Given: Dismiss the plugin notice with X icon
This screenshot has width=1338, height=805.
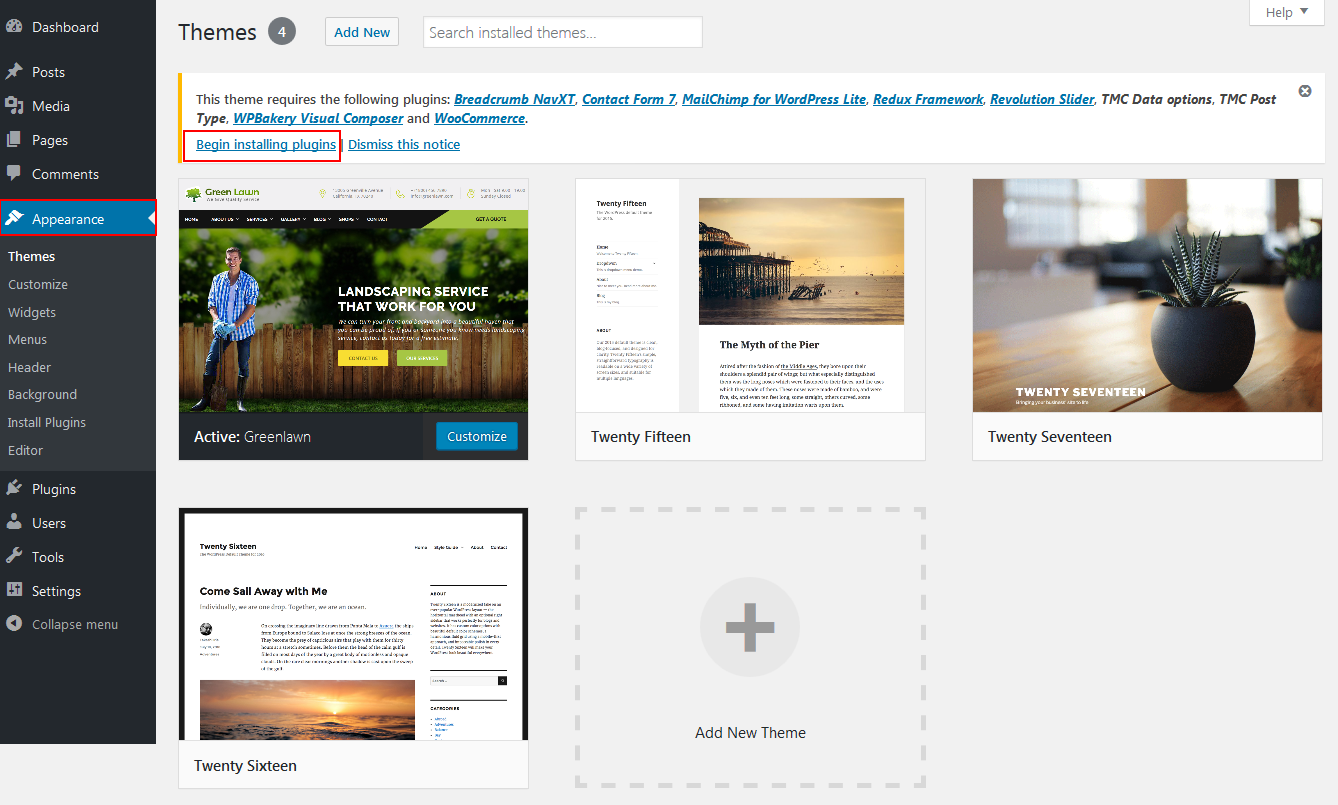Looking at the screenshot, I should (x=1305, y=91).
